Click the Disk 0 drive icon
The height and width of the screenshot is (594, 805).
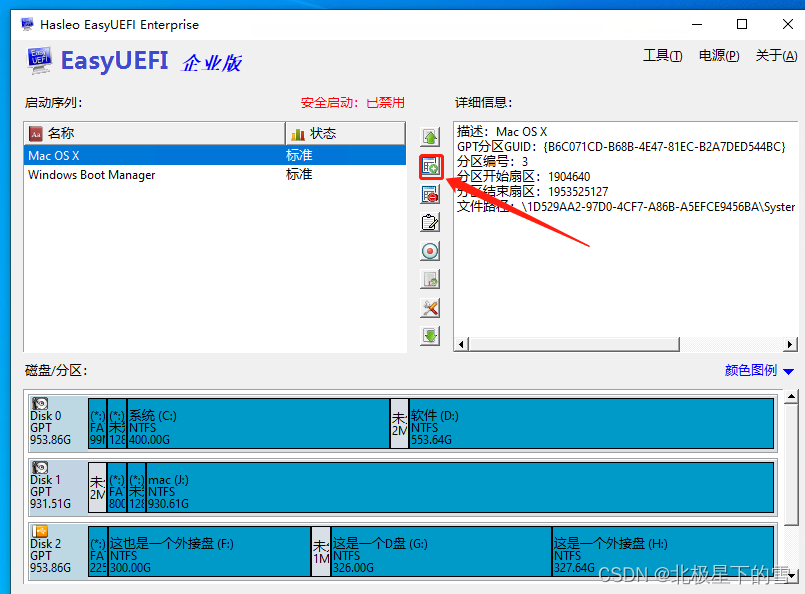coord(40,404)
